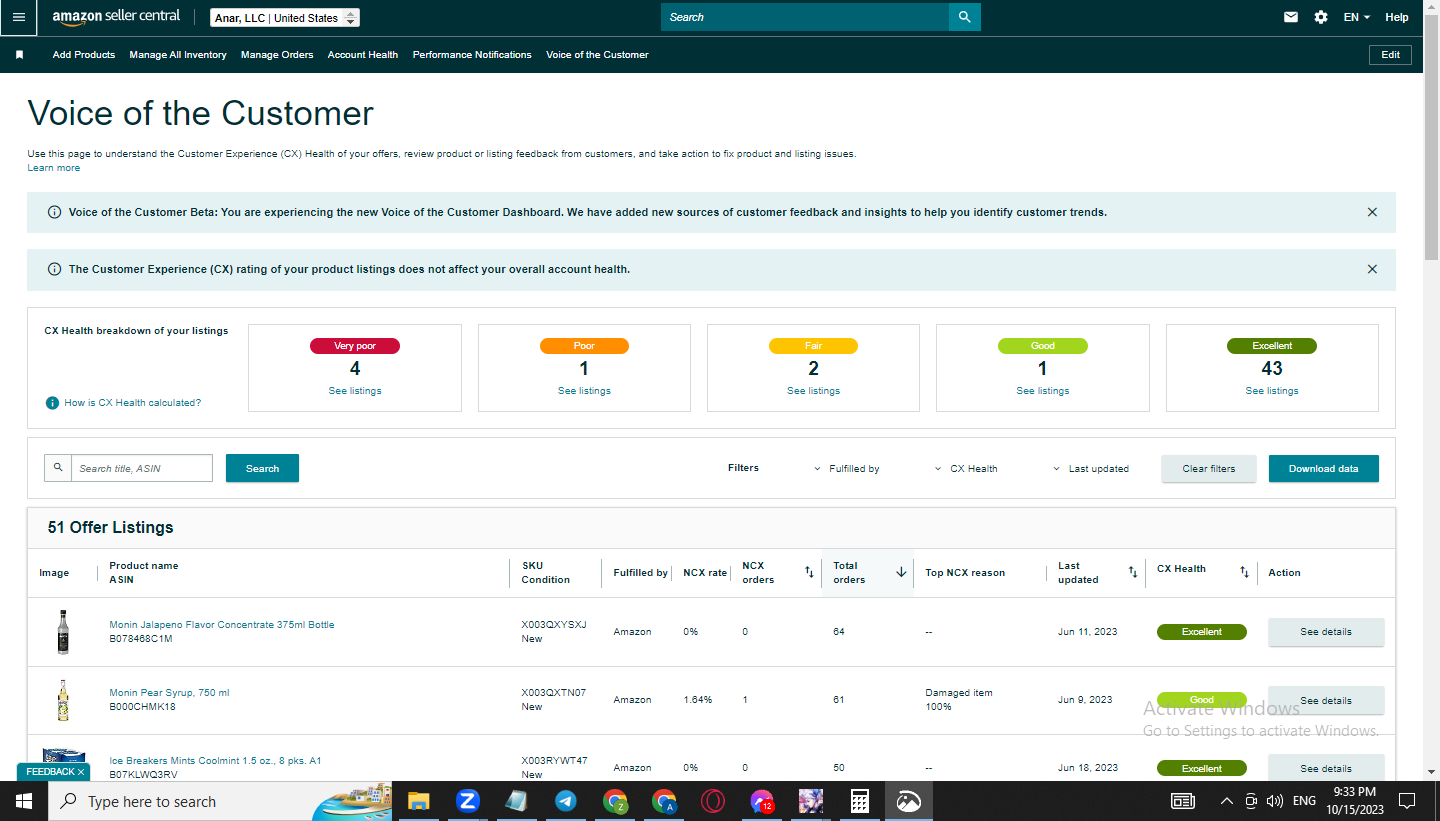Sort by Last updated column arrows
Screen dimensions: 1440x821
(x=1133, y=572)
